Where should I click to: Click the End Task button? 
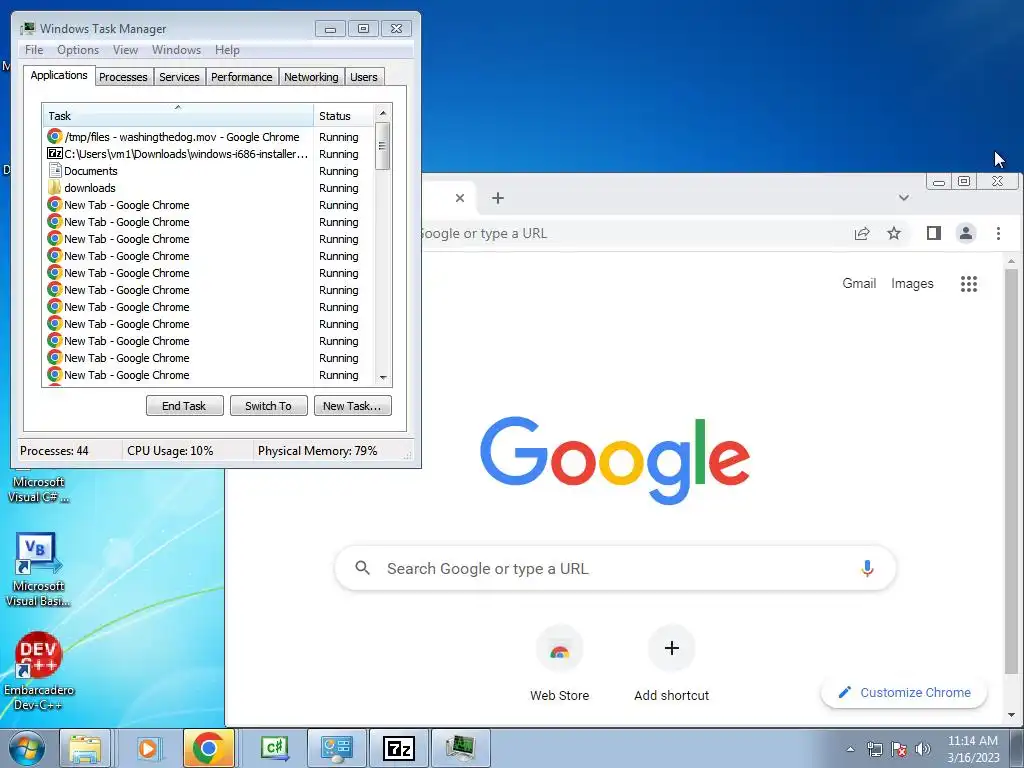pos(184,406)
